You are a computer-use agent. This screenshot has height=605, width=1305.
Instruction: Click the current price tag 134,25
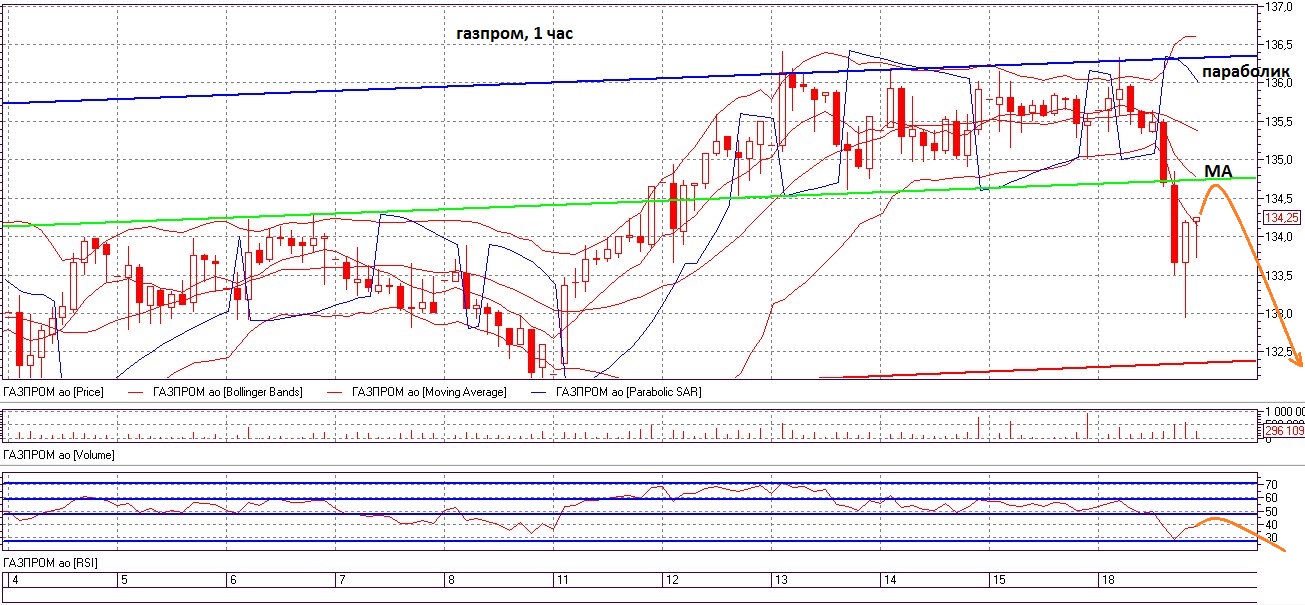pos(1281,217)
